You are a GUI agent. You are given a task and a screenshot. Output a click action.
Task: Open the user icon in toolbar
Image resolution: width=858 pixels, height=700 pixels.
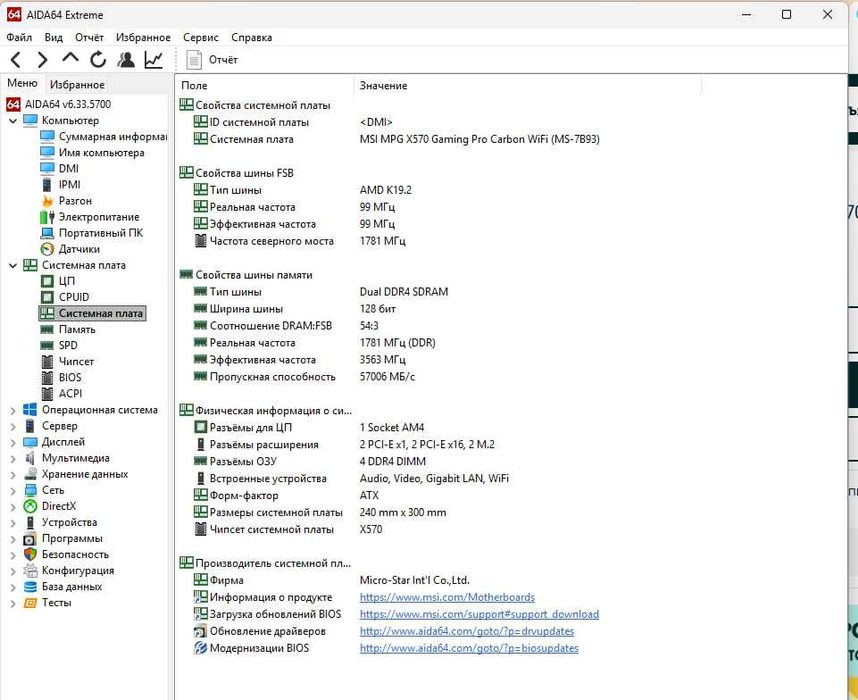tap(126, 59)
